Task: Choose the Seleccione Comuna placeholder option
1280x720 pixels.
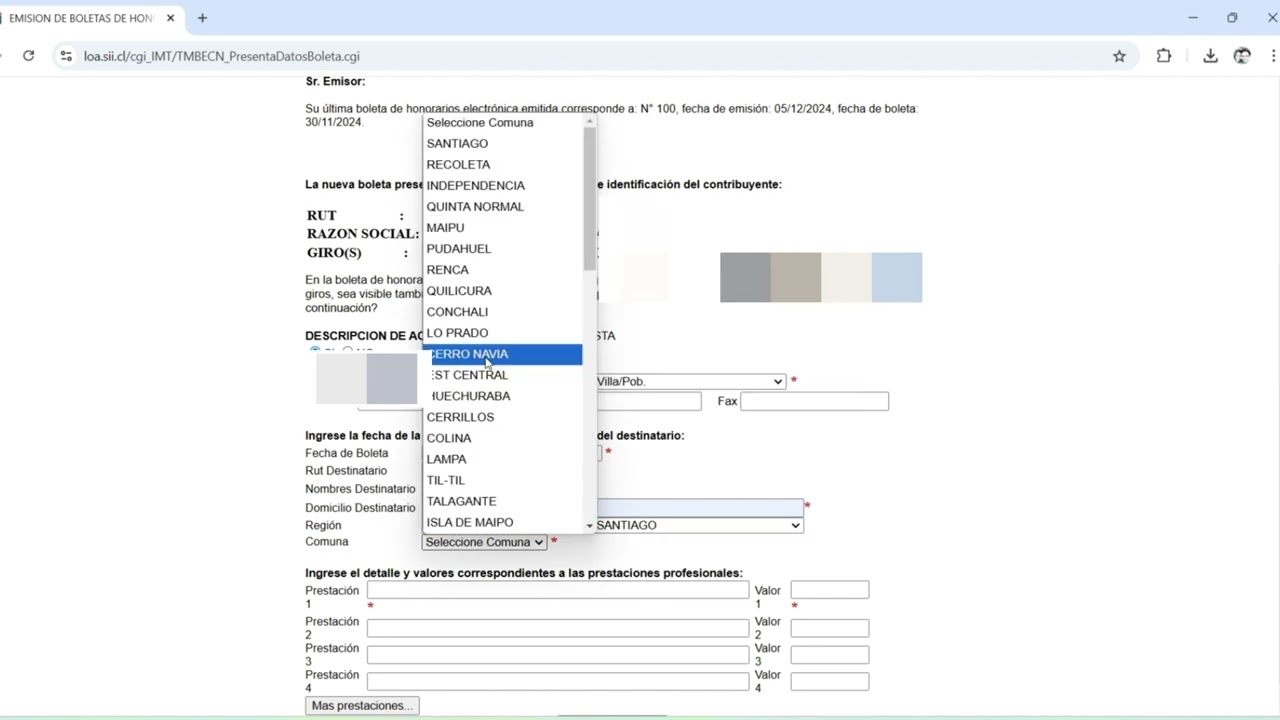Action: [503, 122]
